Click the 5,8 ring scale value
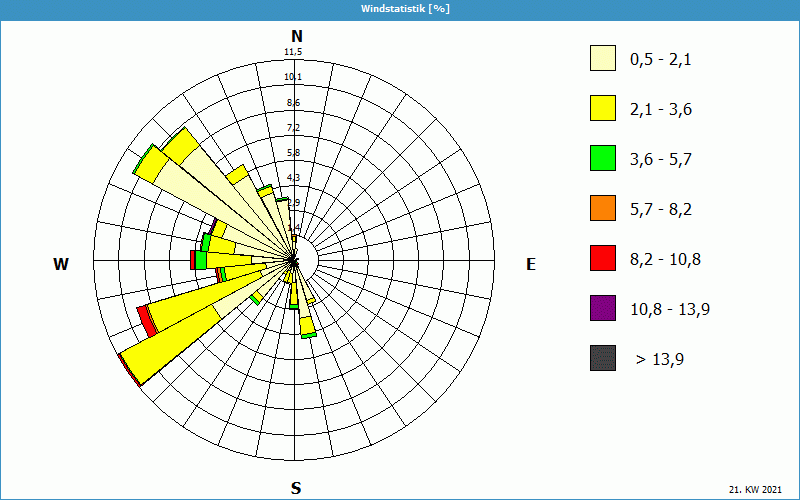The width and height of the screenshot is (800, 500). (x=293, y=153)
